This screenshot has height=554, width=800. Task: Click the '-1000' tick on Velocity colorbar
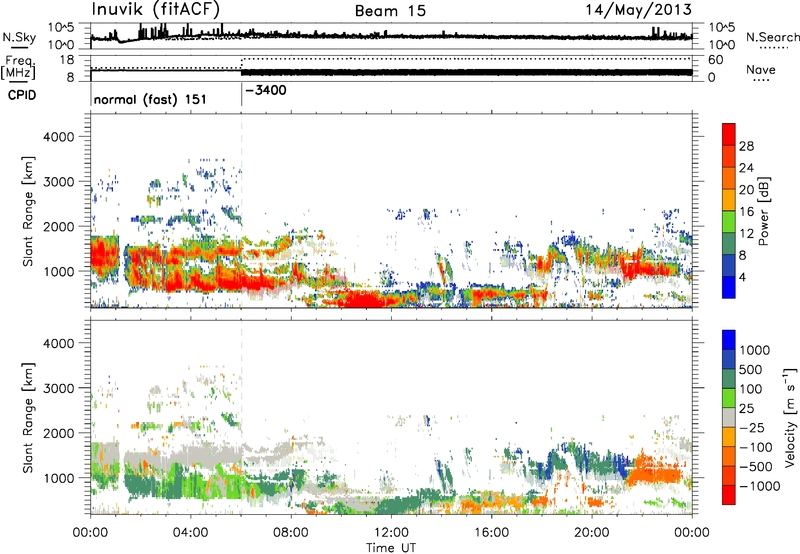(759, 486)
